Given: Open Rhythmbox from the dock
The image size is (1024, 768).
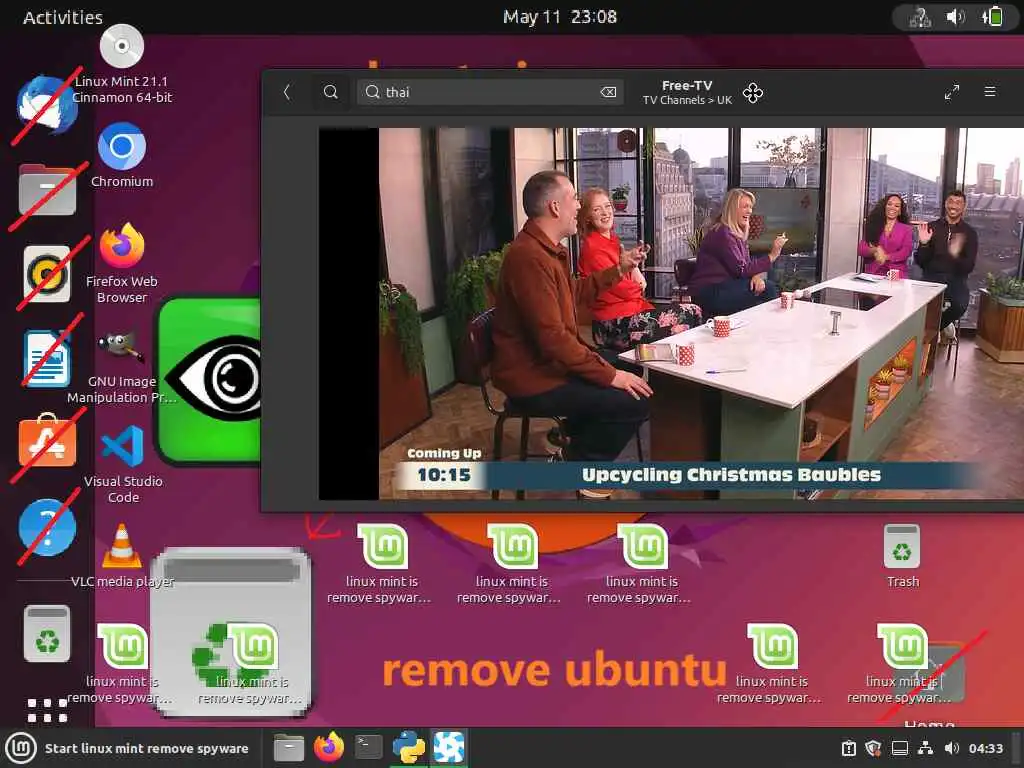Looking at the screenshot, I should click(47, 274).
